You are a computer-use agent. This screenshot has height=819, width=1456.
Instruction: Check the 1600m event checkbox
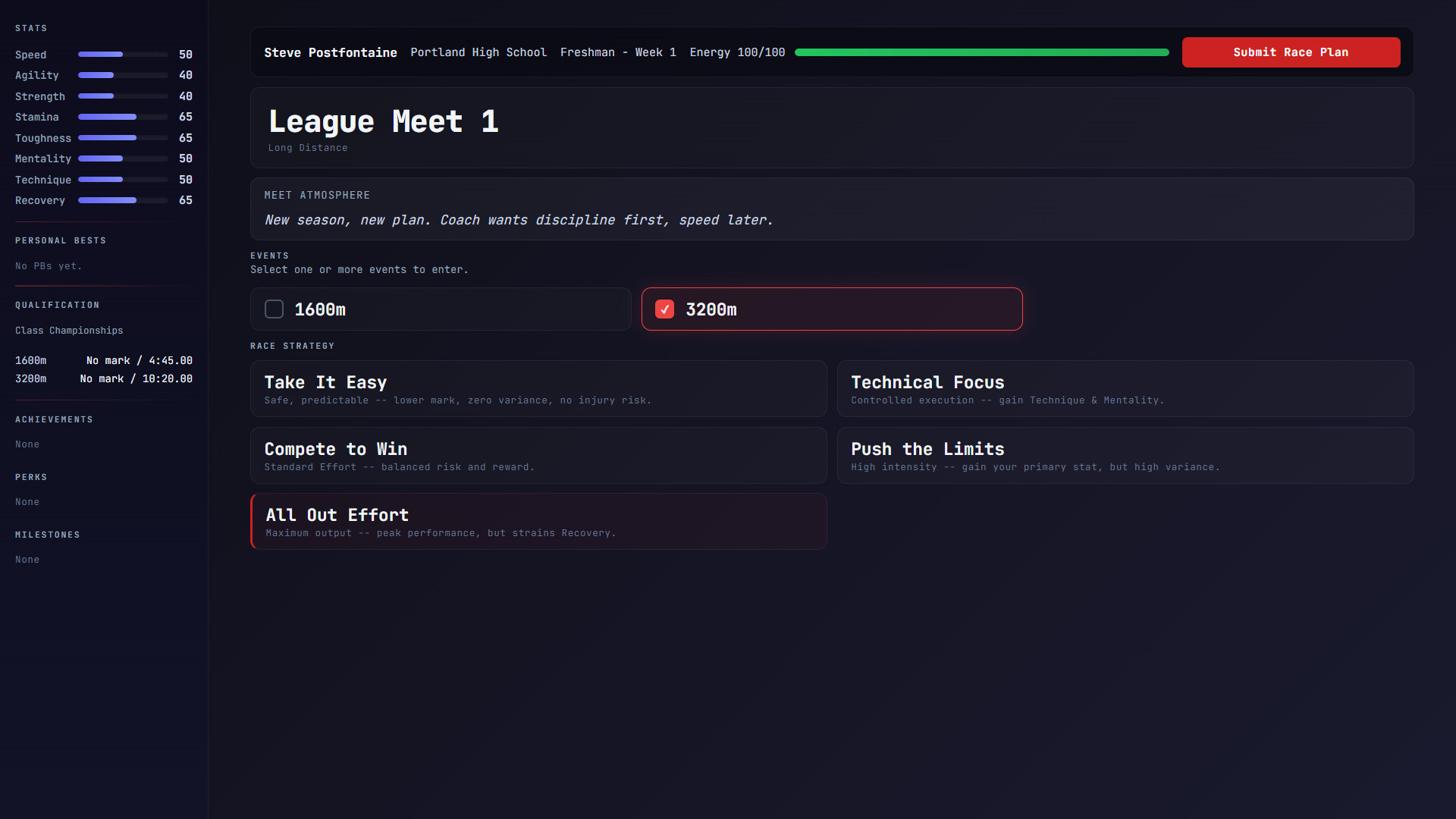click(274, 309)
